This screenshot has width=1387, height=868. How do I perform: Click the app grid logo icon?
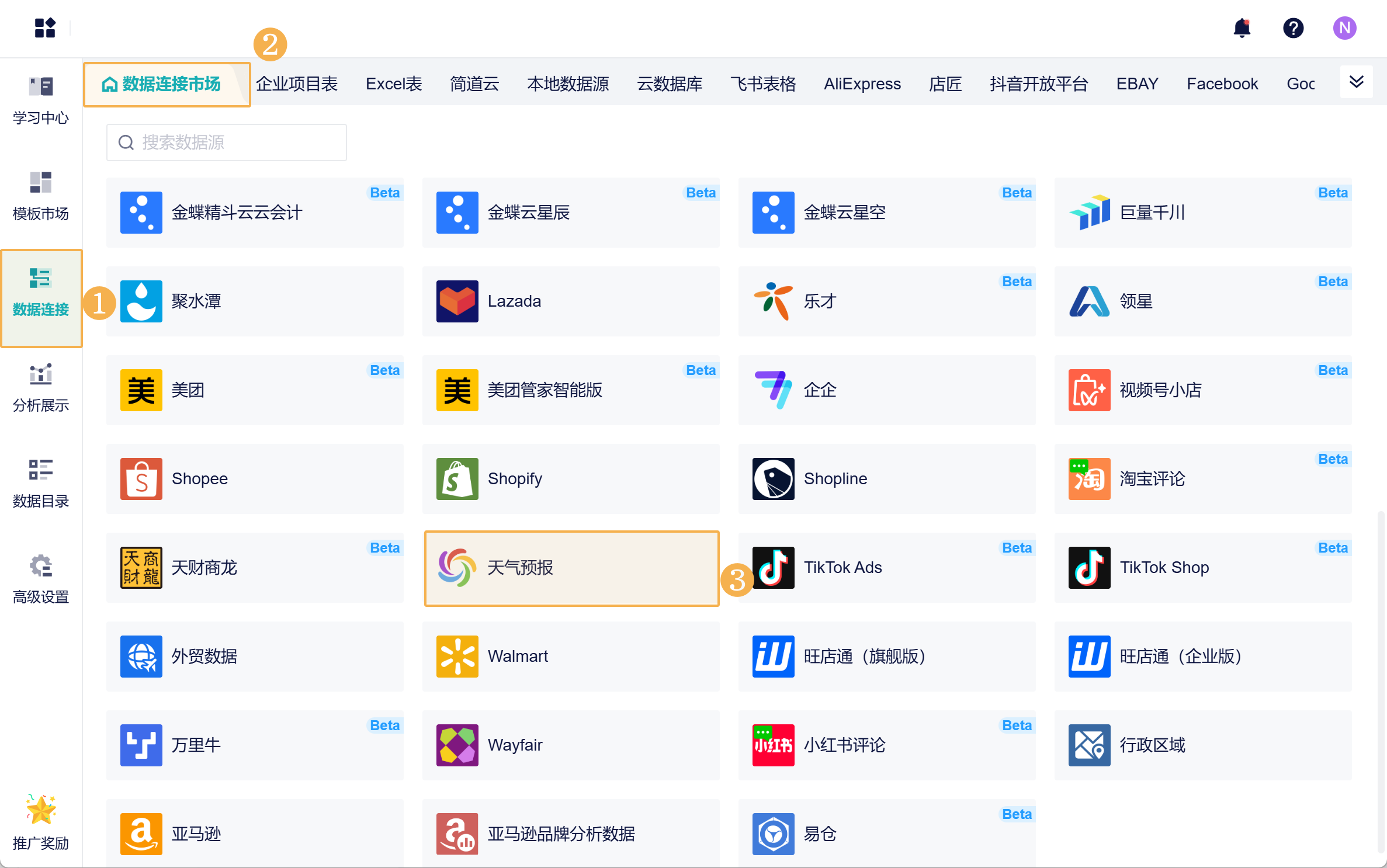[x=45, y=28]
